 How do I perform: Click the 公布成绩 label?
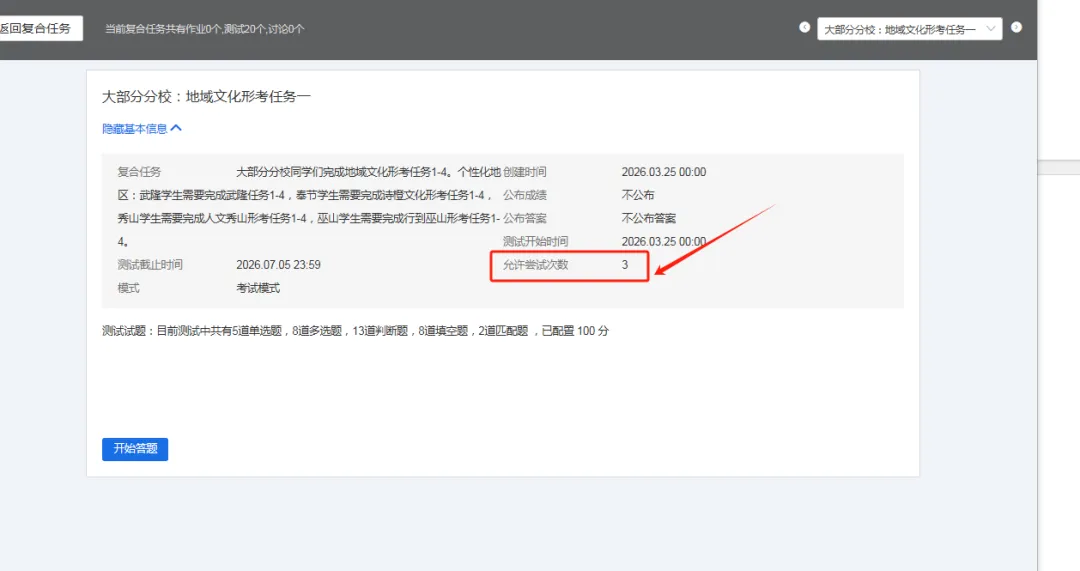(x=525, y=196)
